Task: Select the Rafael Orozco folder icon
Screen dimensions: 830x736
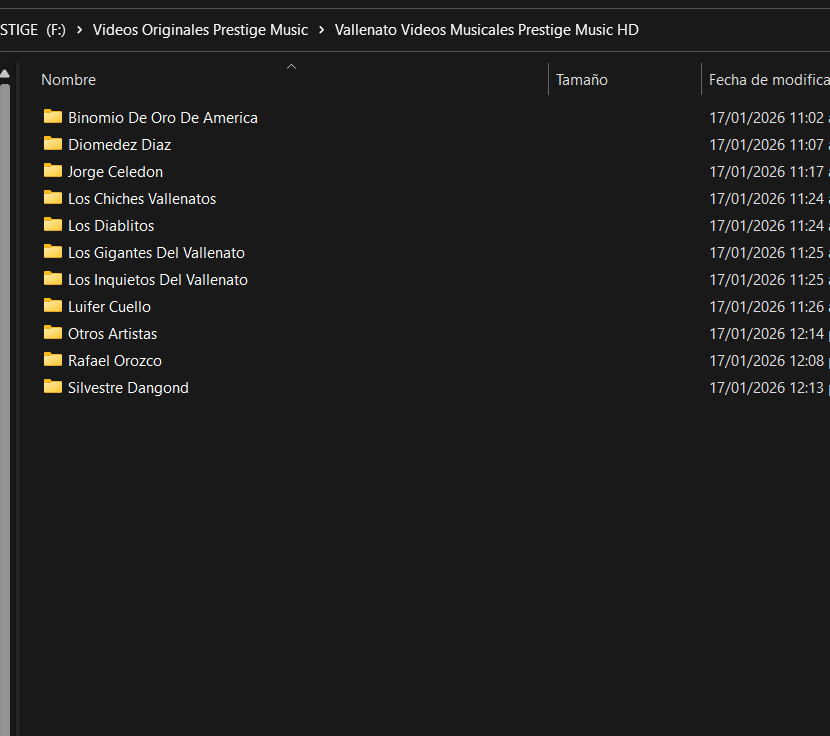Action: click(53, 360)
